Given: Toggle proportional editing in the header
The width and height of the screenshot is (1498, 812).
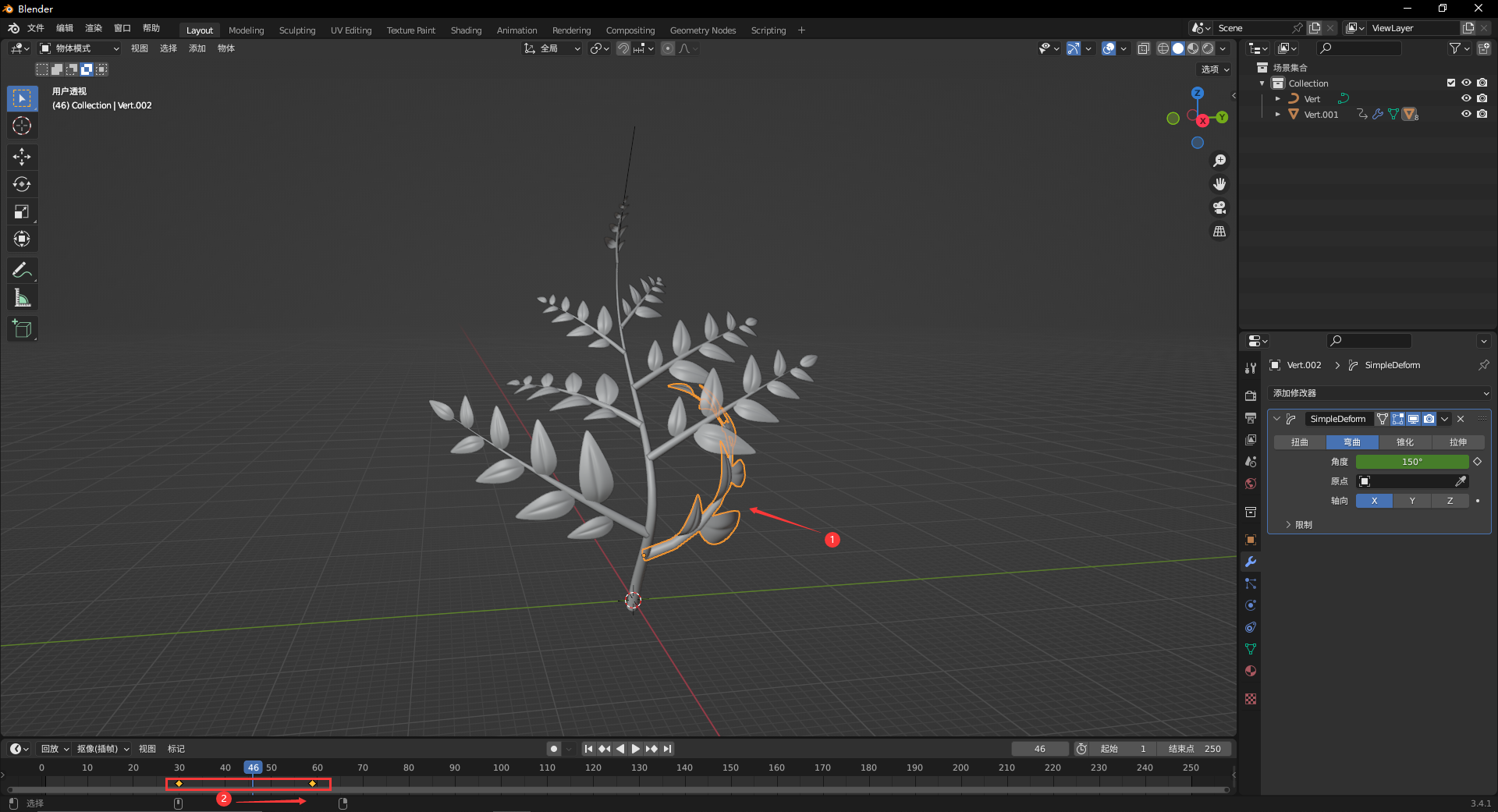Looking at the screenshot, I should coord(668,48).
